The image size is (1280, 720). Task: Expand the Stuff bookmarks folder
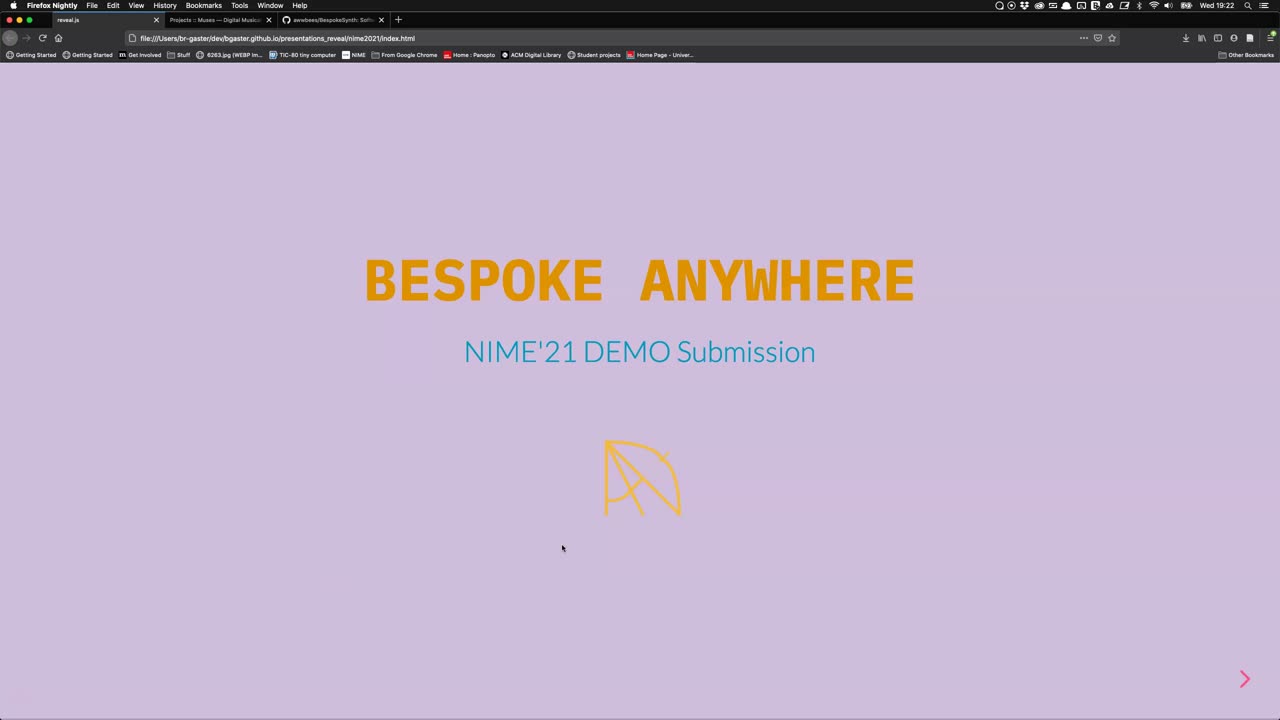[178, 55]
